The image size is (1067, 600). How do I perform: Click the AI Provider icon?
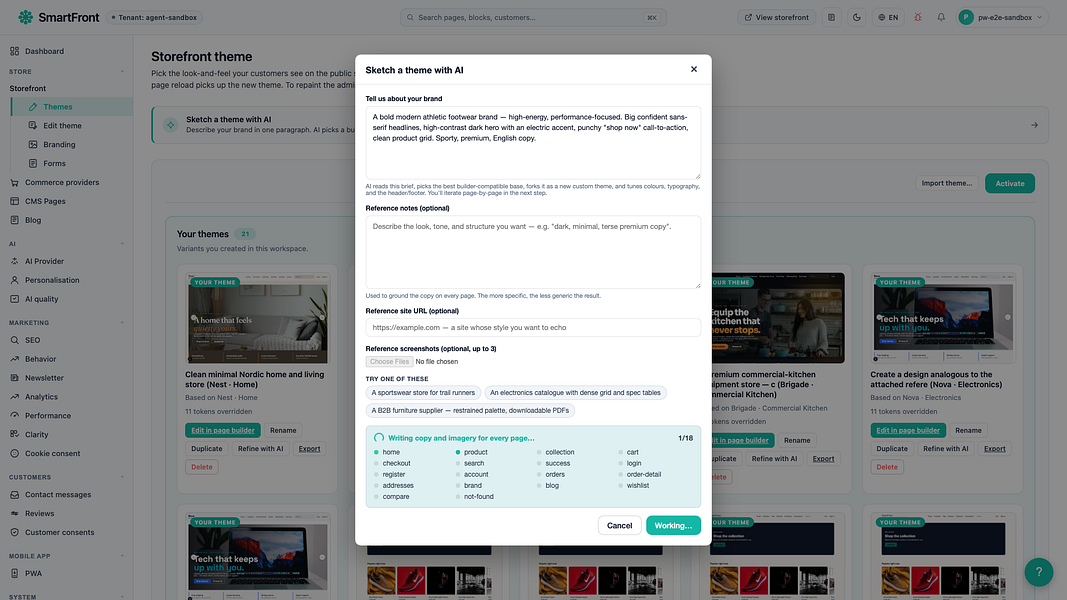pyautogui.click(x=14, y=261)
